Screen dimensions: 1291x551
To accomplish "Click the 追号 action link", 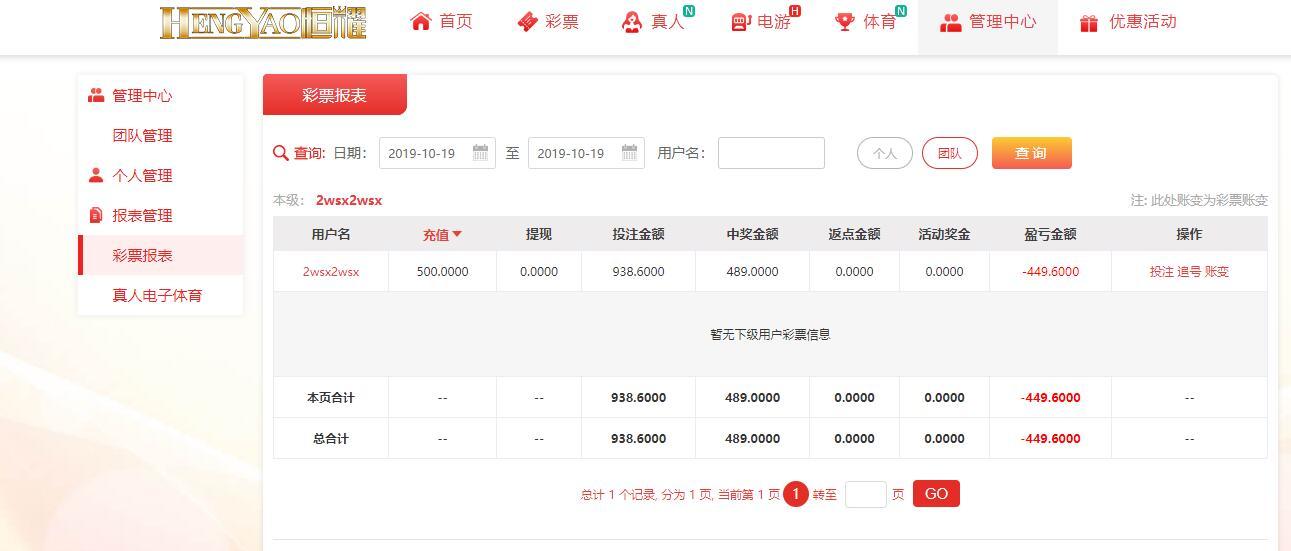I will 1189,271.
